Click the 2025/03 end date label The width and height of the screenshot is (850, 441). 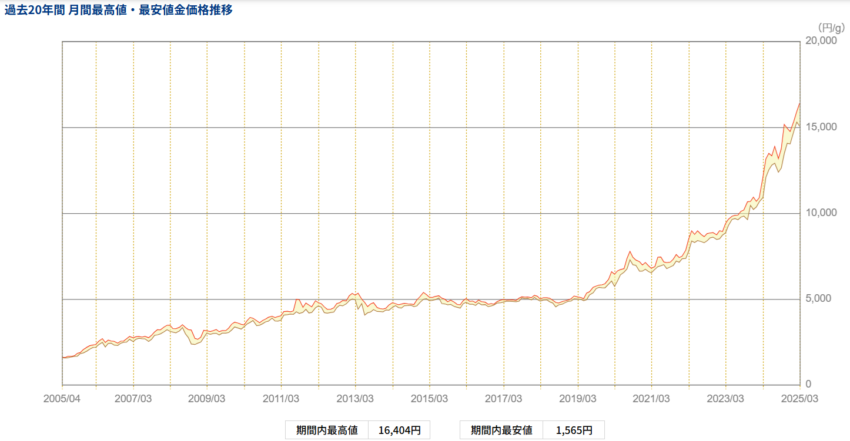coord(800,397)
